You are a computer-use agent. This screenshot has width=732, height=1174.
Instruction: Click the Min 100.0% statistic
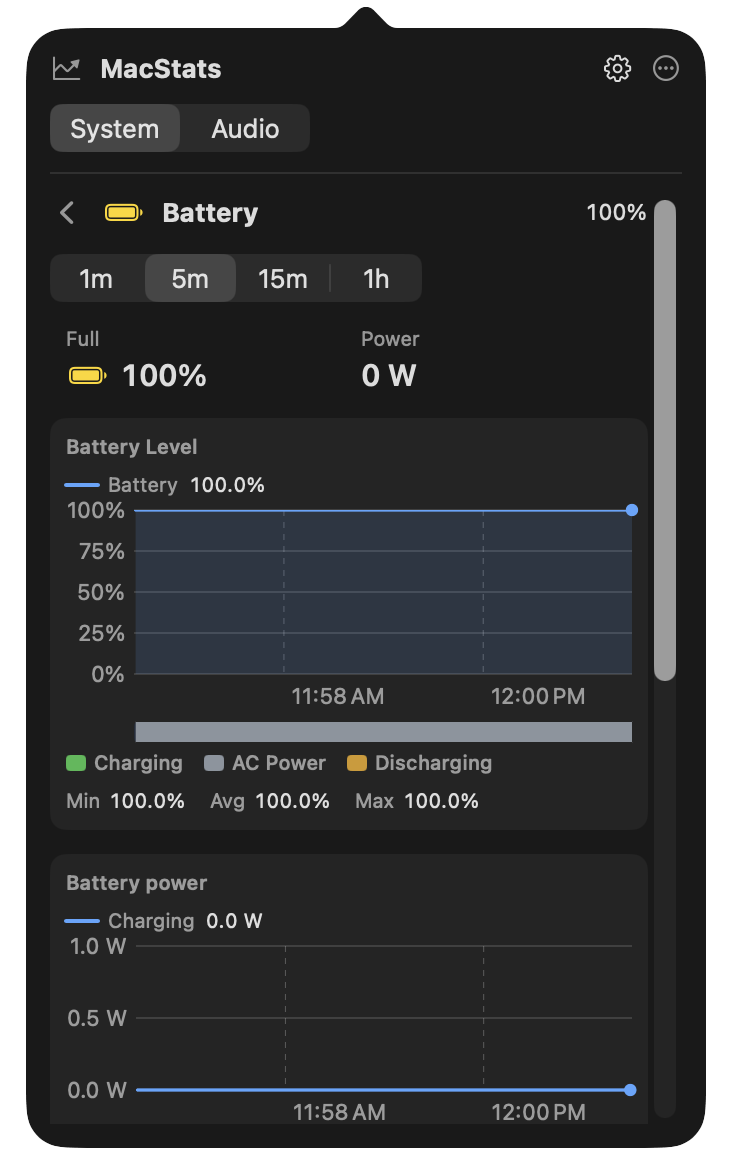coord(125,801)
